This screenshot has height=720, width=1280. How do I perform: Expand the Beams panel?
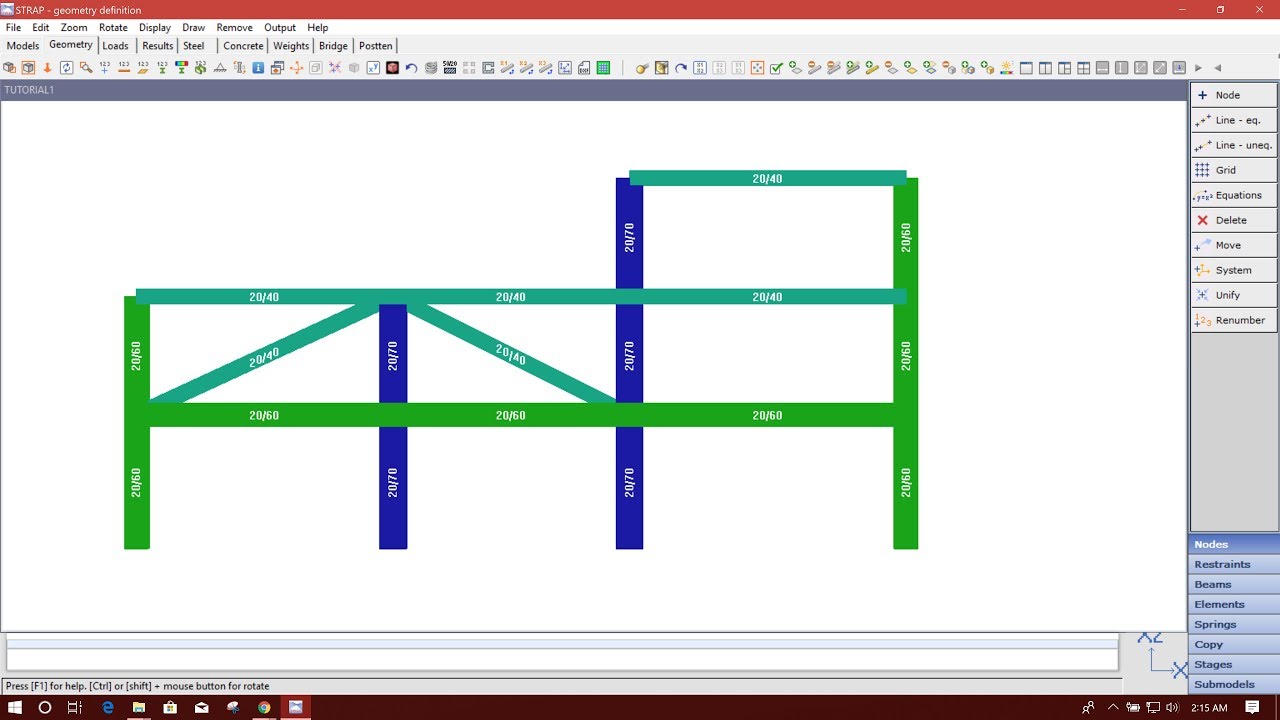click(x=1233, y=584)
